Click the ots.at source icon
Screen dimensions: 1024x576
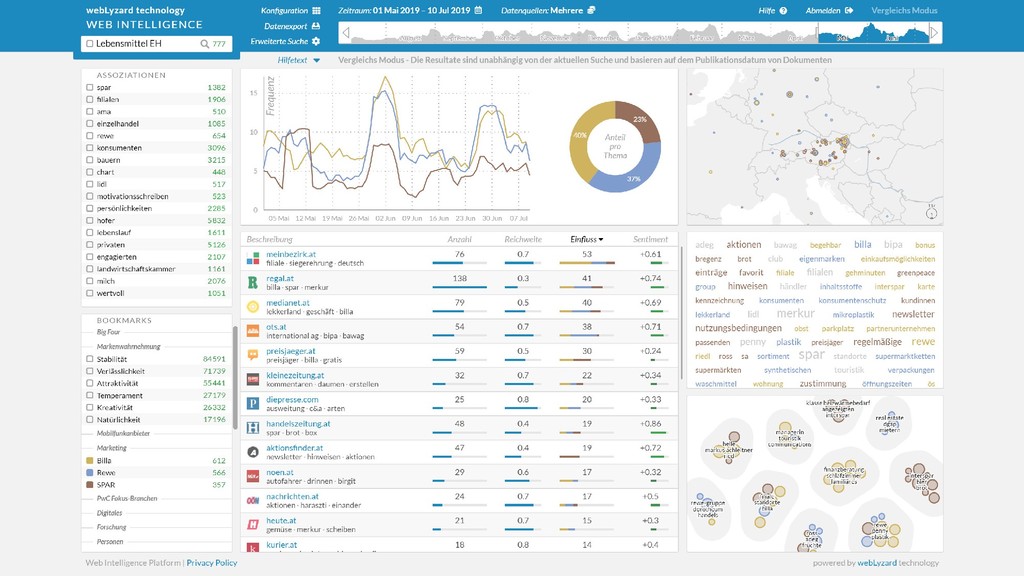[253, 331]
